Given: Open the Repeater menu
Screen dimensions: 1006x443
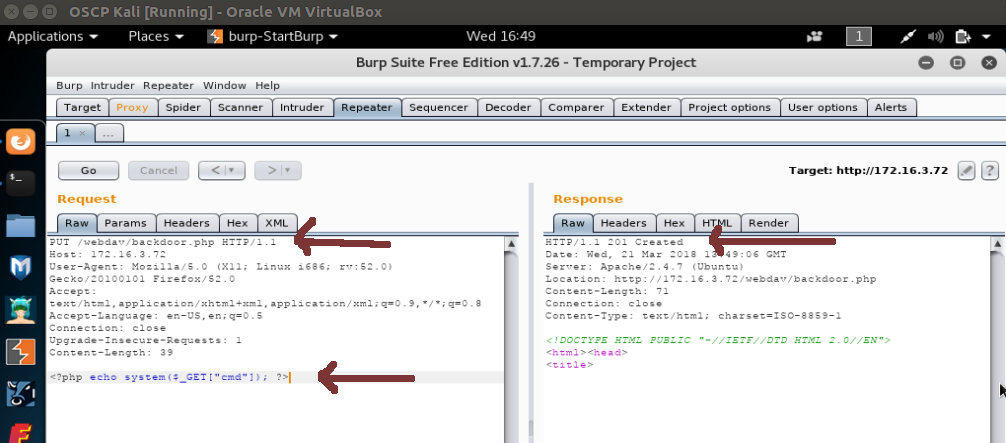Looking at the screenshot, I should coord(168,85).
